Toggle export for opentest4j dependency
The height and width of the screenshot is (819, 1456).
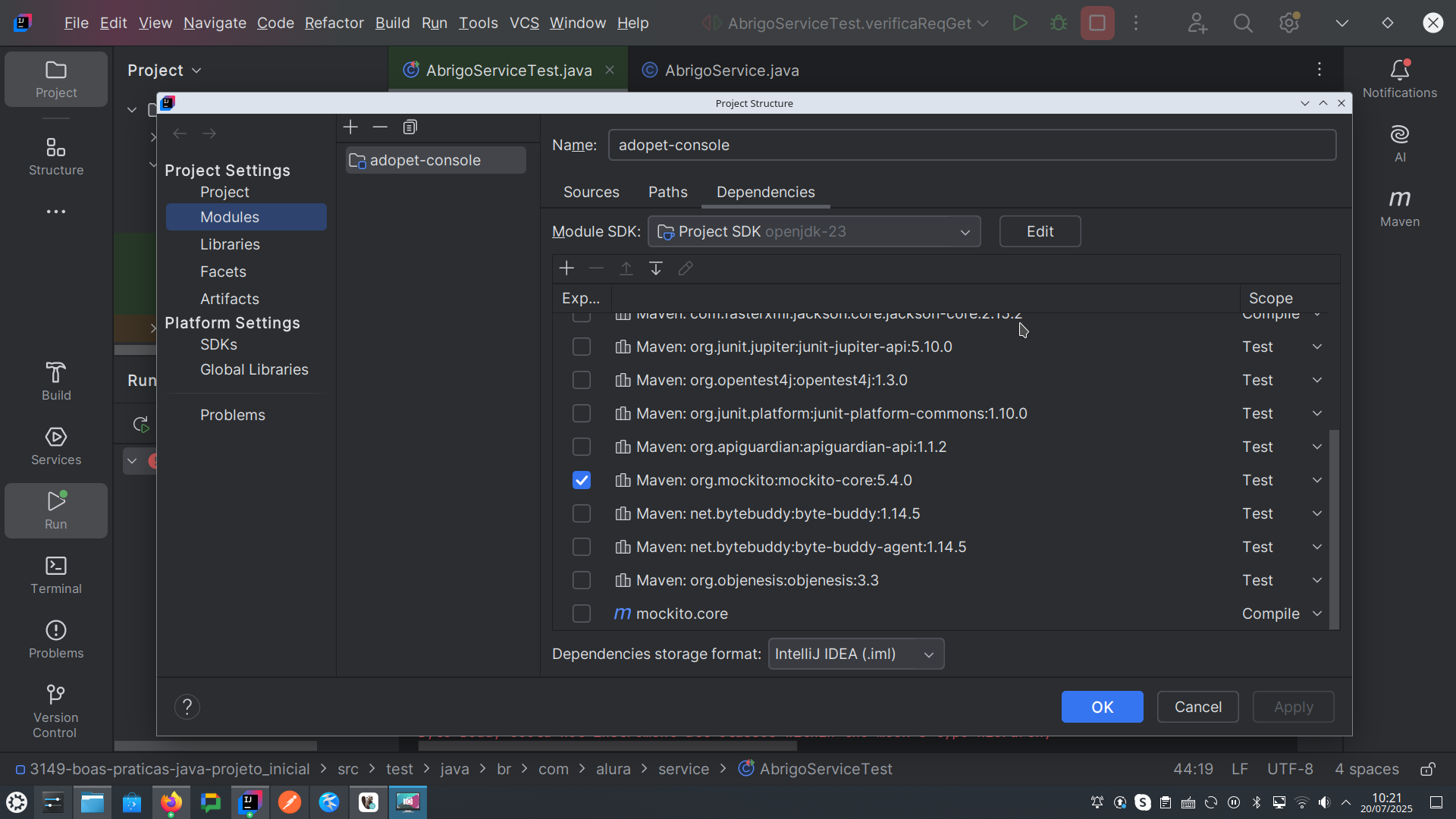point(582,380)
